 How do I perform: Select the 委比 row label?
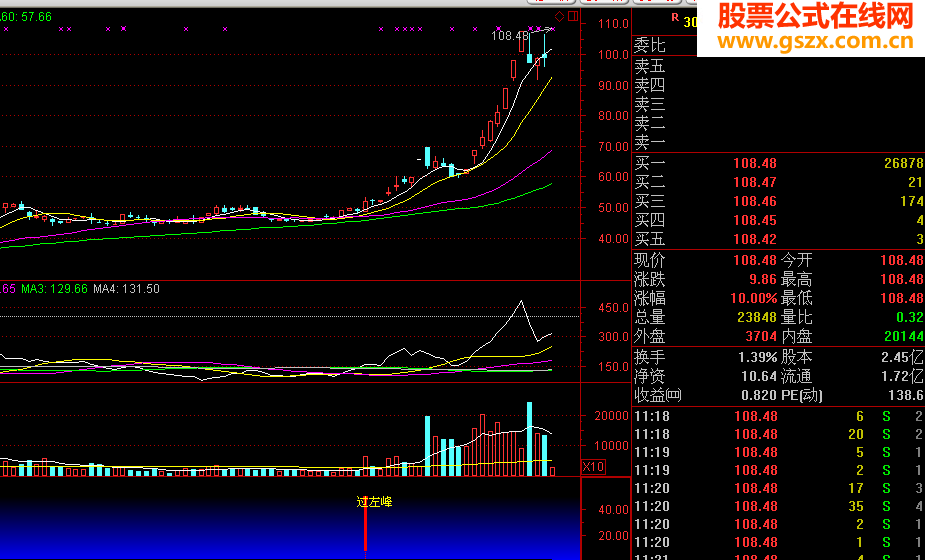pos(650,45)
